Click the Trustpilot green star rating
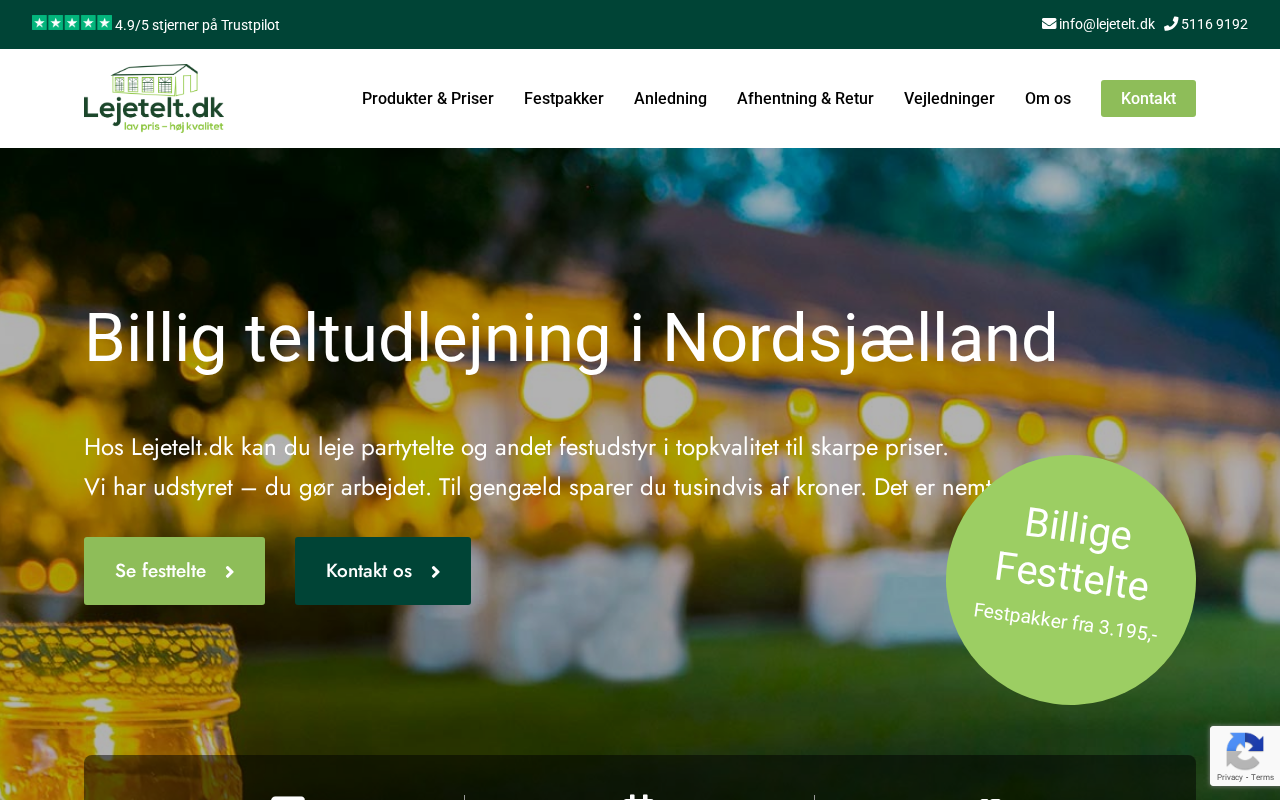 72,23
